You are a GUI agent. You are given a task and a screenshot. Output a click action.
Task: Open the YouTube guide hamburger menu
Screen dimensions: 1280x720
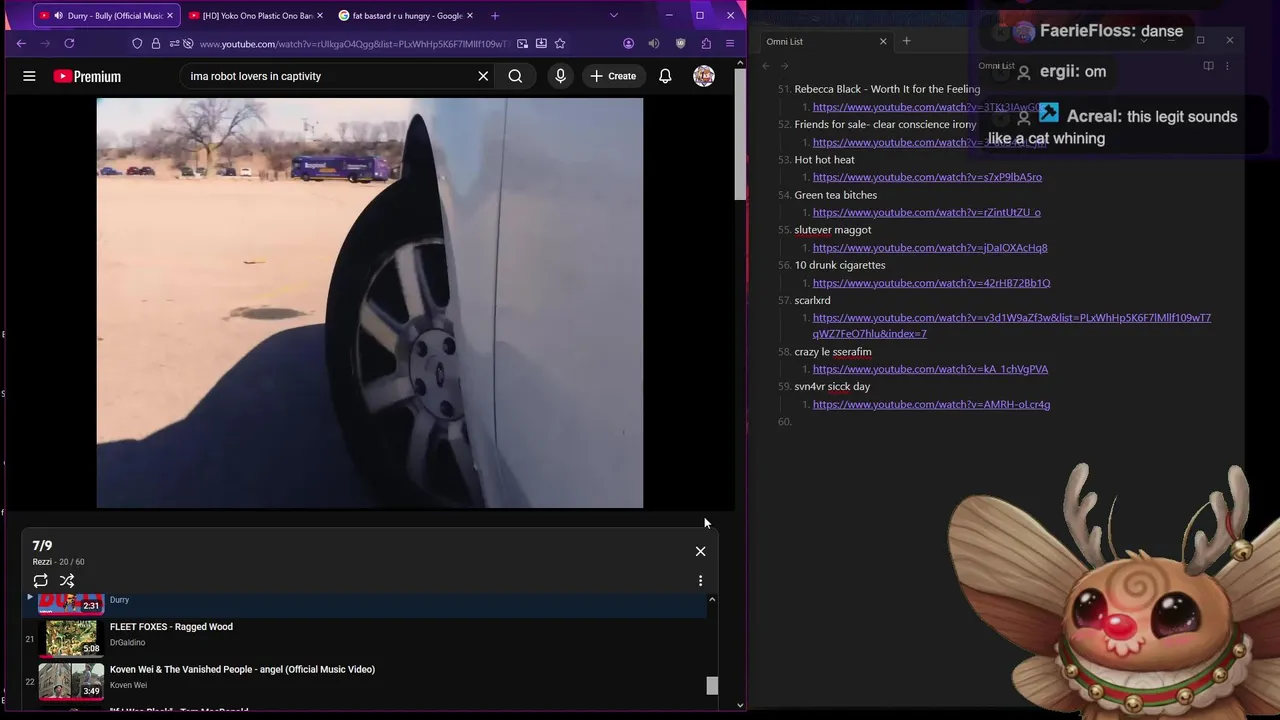click(29, 76)
